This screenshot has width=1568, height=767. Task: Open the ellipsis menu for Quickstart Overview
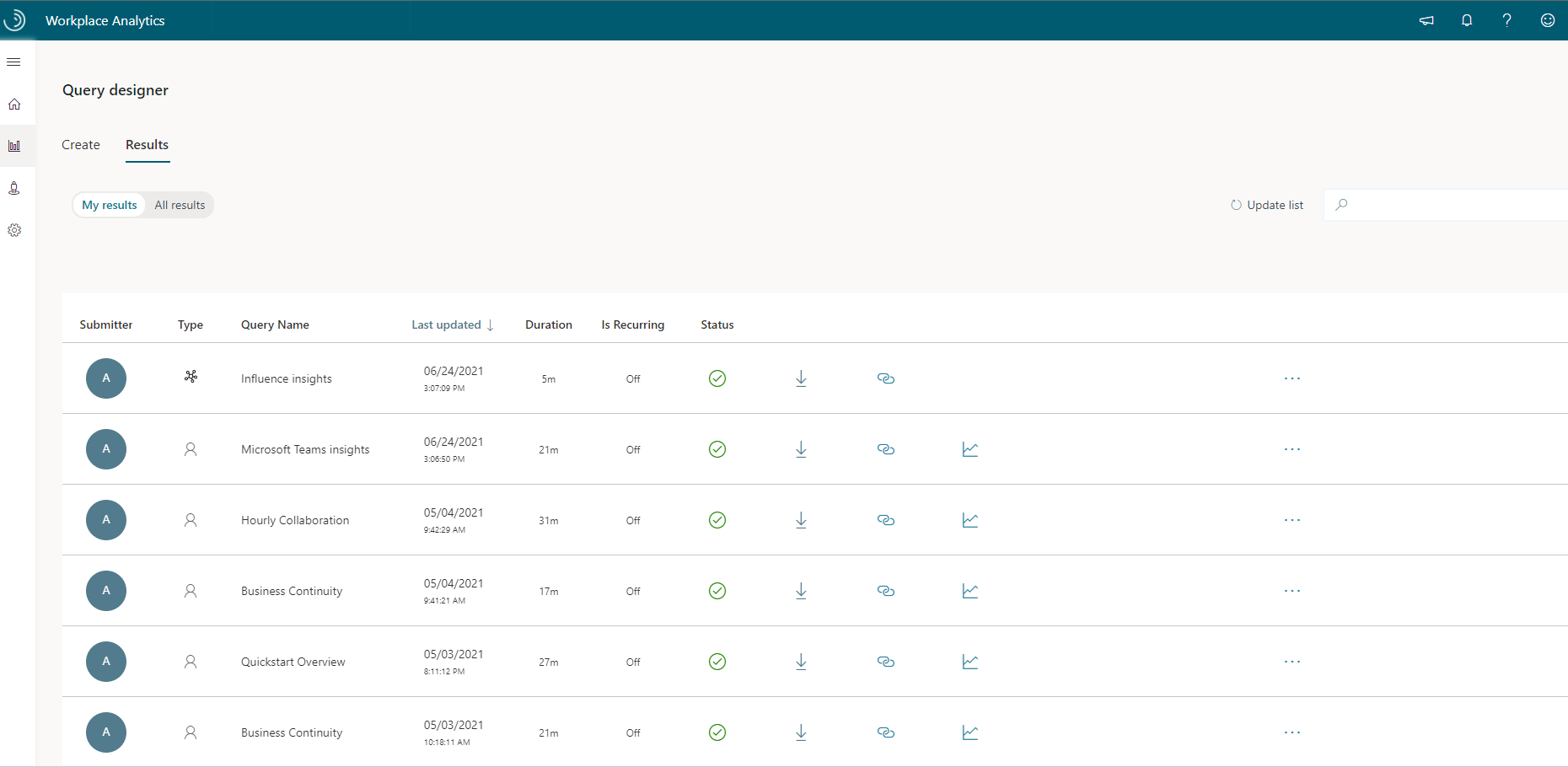click(1292, 662)
